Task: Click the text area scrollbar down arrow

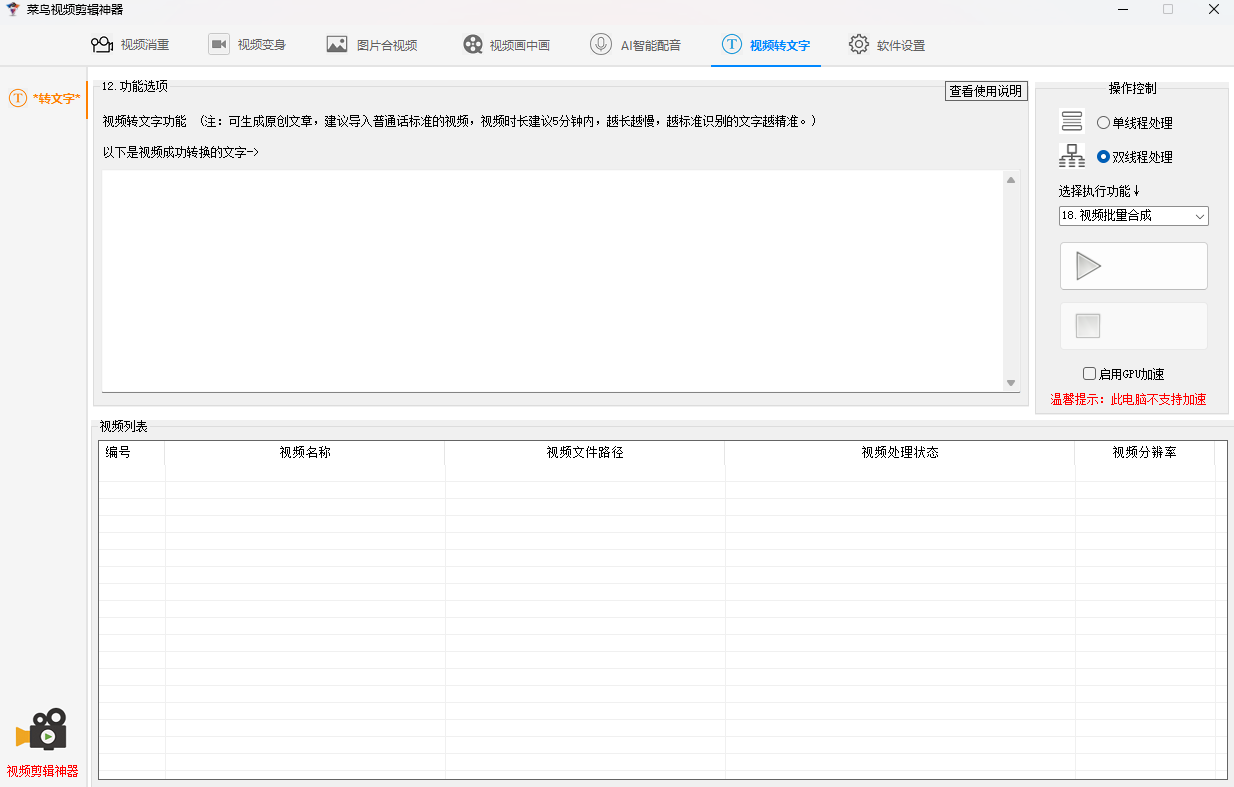Action: click(x=1011, y=383)
